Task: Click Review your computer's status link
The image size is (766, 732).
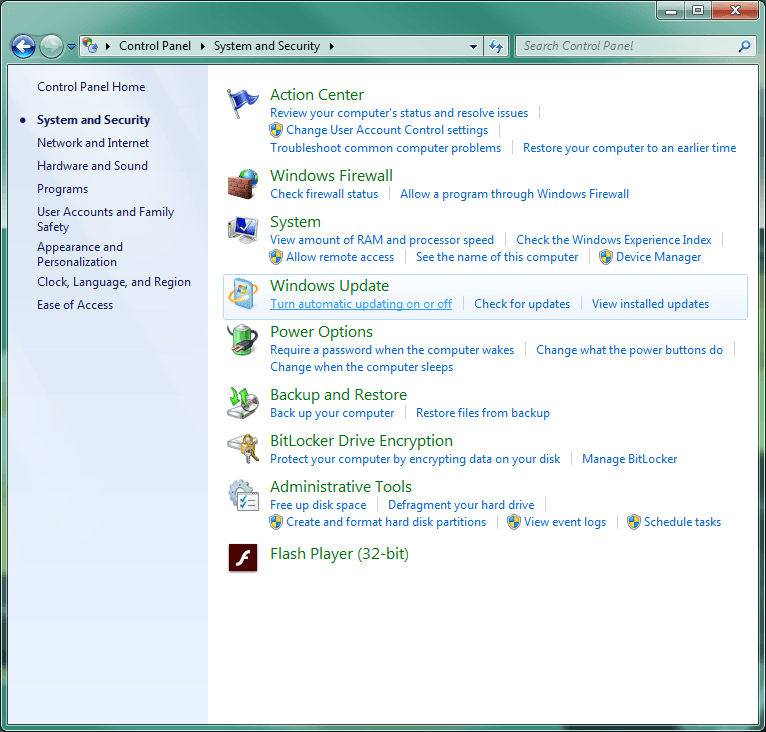Action: tap(399, 113)
